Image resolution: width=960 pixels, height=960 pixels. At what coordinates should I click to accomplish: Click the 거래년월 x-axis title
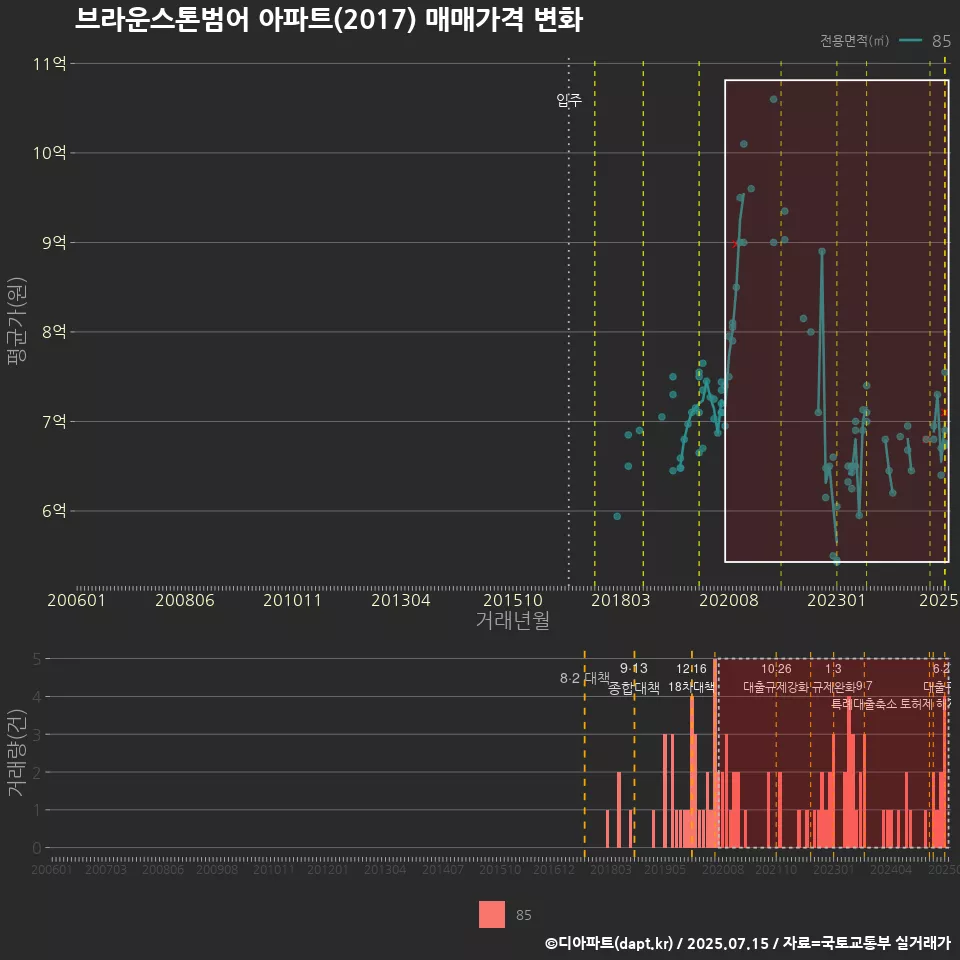[x=512, y=620]
